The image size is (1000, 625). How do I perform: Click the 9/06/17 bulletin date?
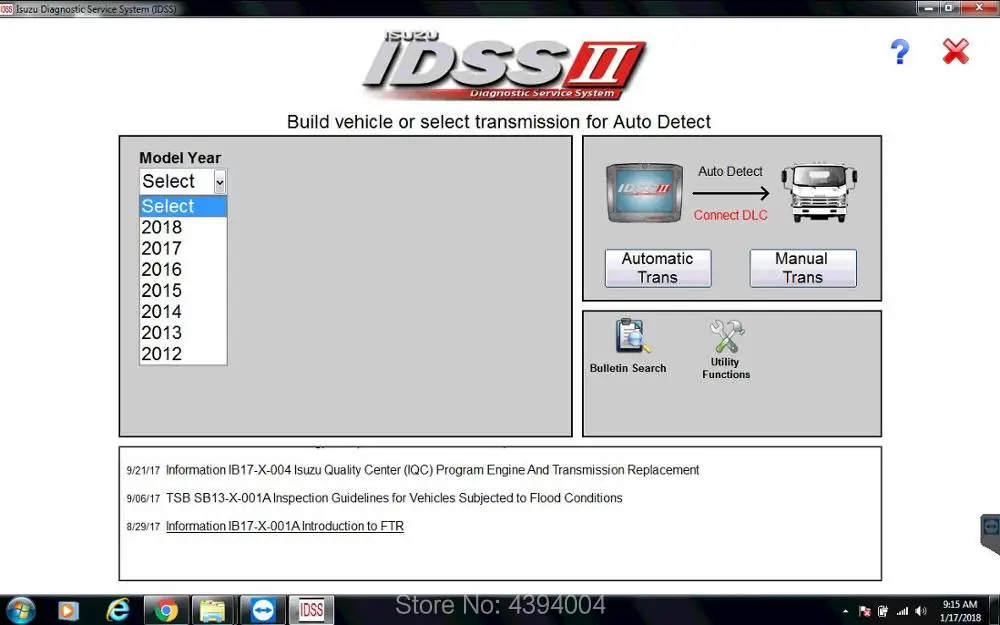pyautogui.click(x=143, y=499)
